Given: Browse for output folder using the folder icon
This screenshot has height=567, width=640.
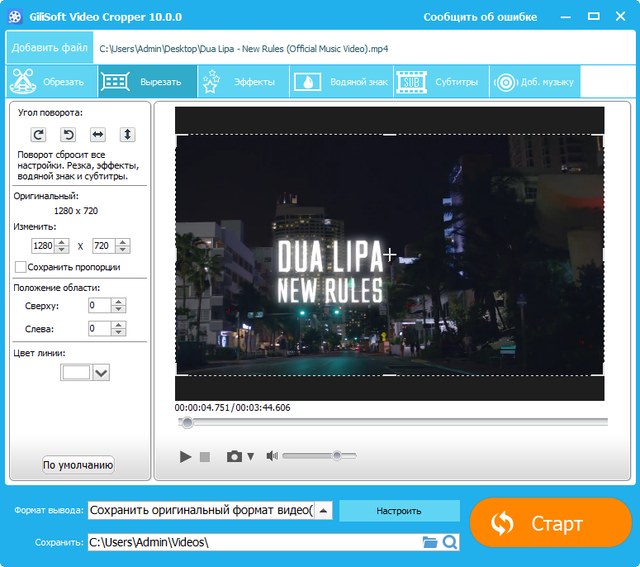Looking at the screenshot, I should point(430,542).
